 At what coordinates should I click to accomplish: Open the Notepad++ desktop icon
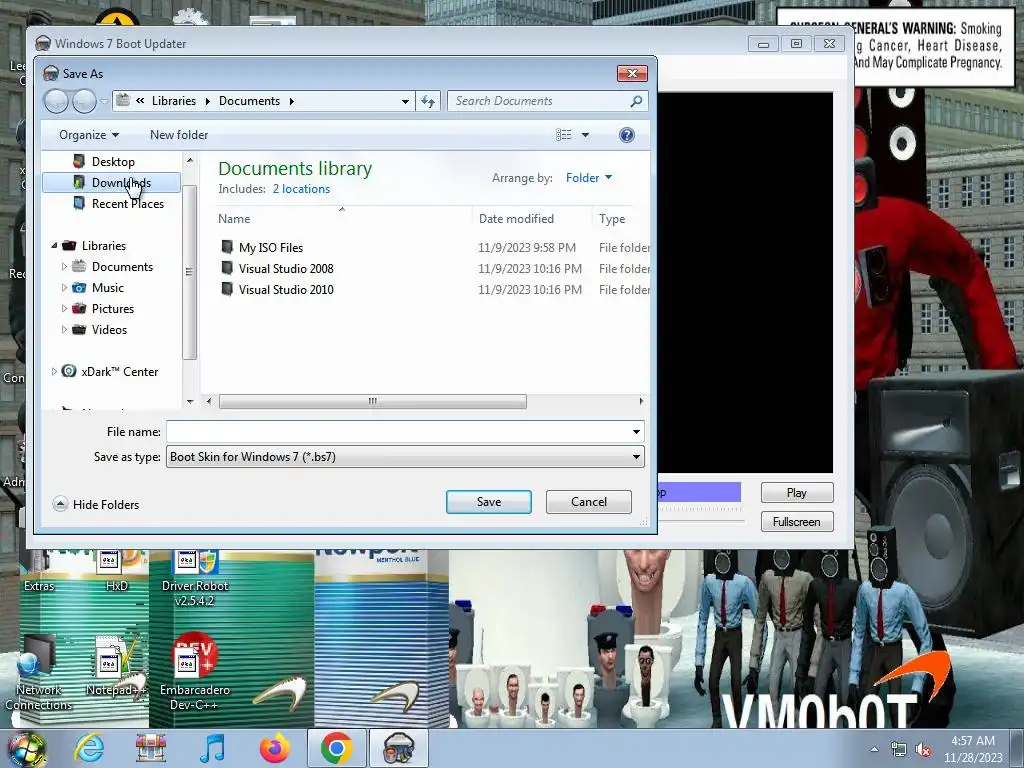point(115,666)
